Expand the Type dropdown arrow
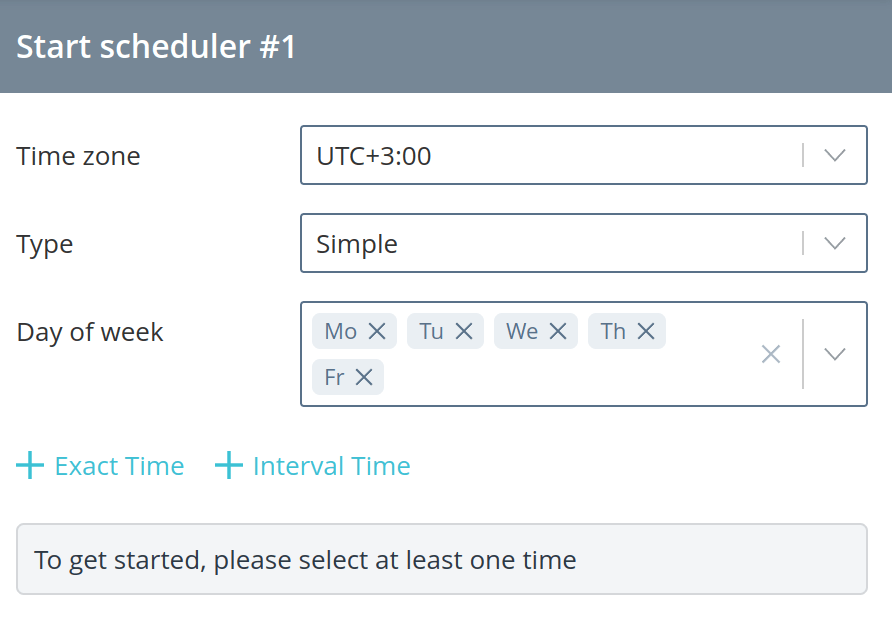The image size is (892, 634). pyautogui.click(x=835, y=244)
